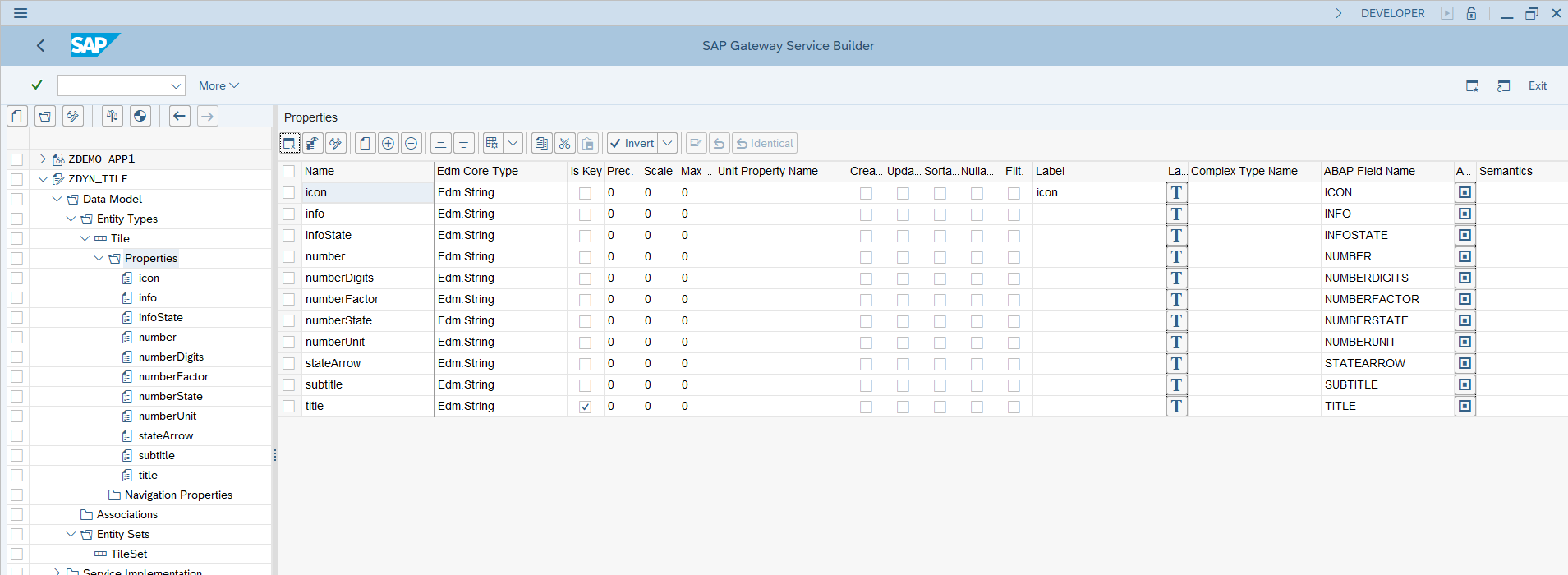Click the ABAP Field Name column header

pos(1387,171)
